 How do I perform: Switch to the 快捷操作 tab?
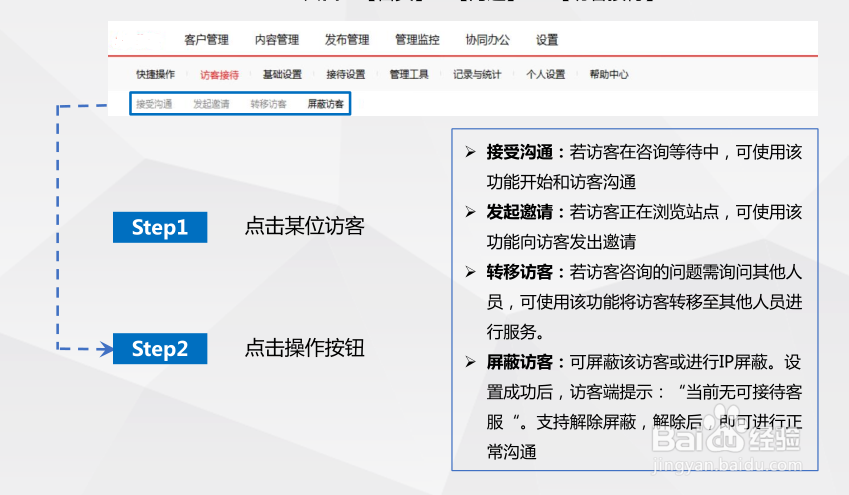coord(155,74)
